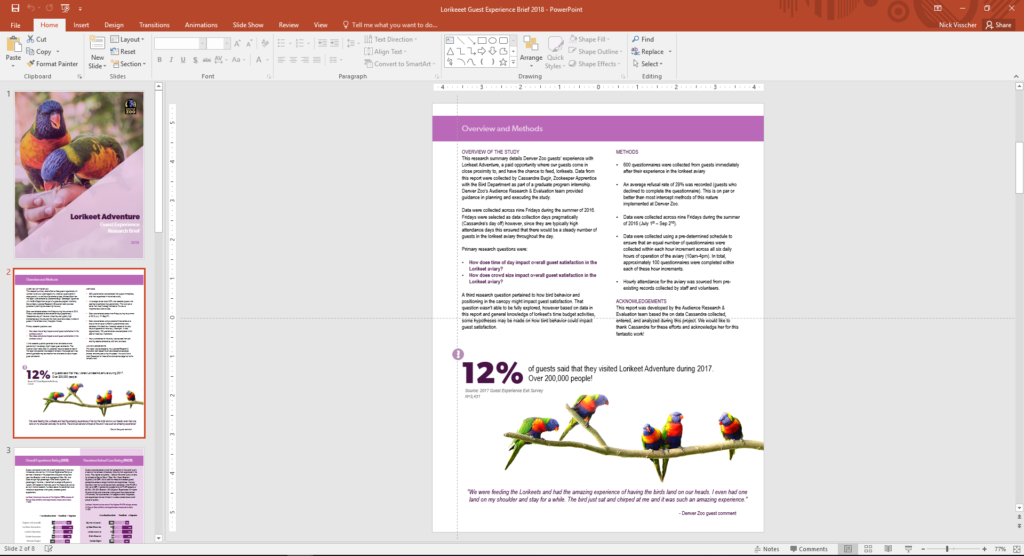Open the Layout dropdown
The width and height of the screenshot is (1024, 556).
point(127,39)
